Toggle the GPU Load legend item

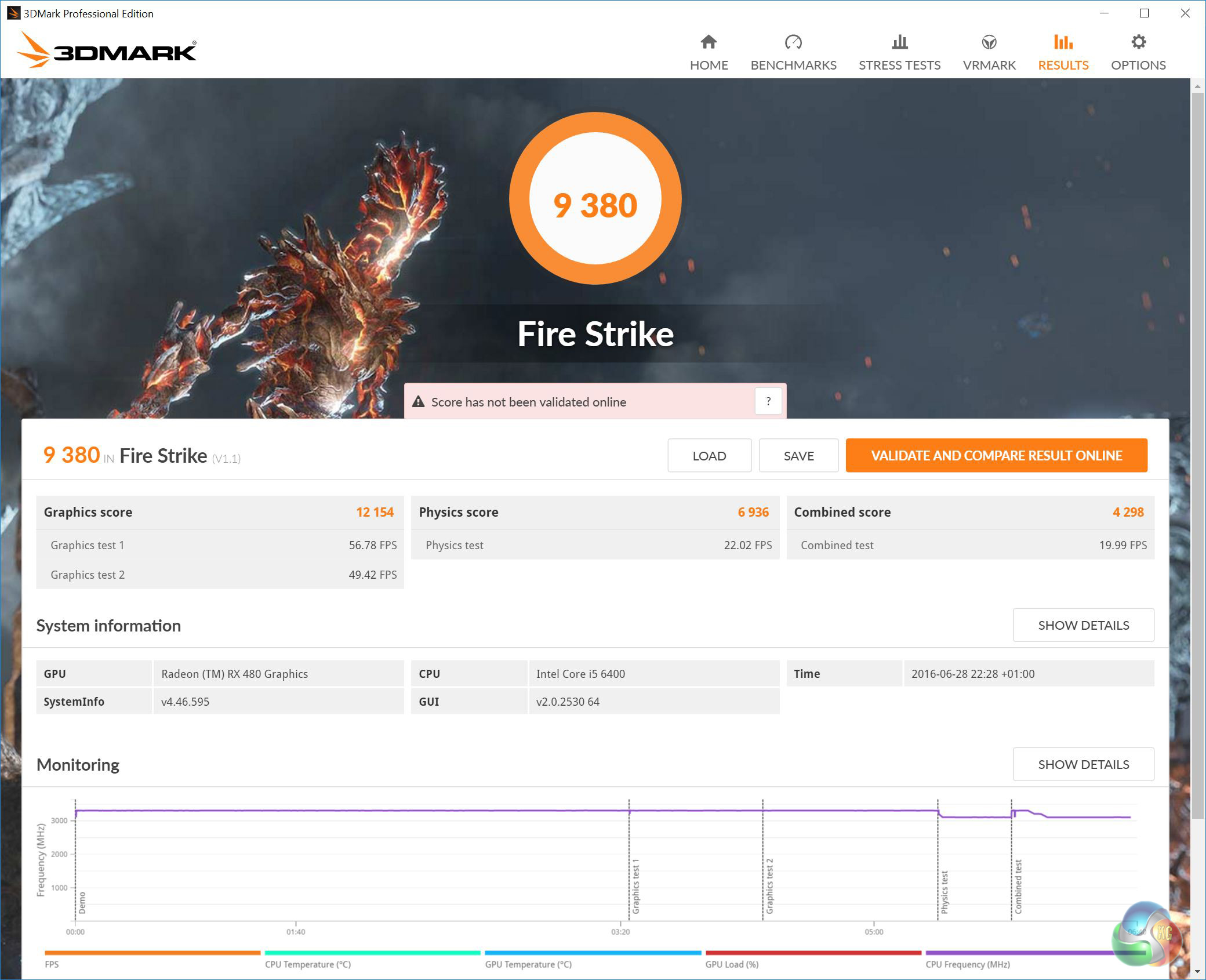coord(732,964)
